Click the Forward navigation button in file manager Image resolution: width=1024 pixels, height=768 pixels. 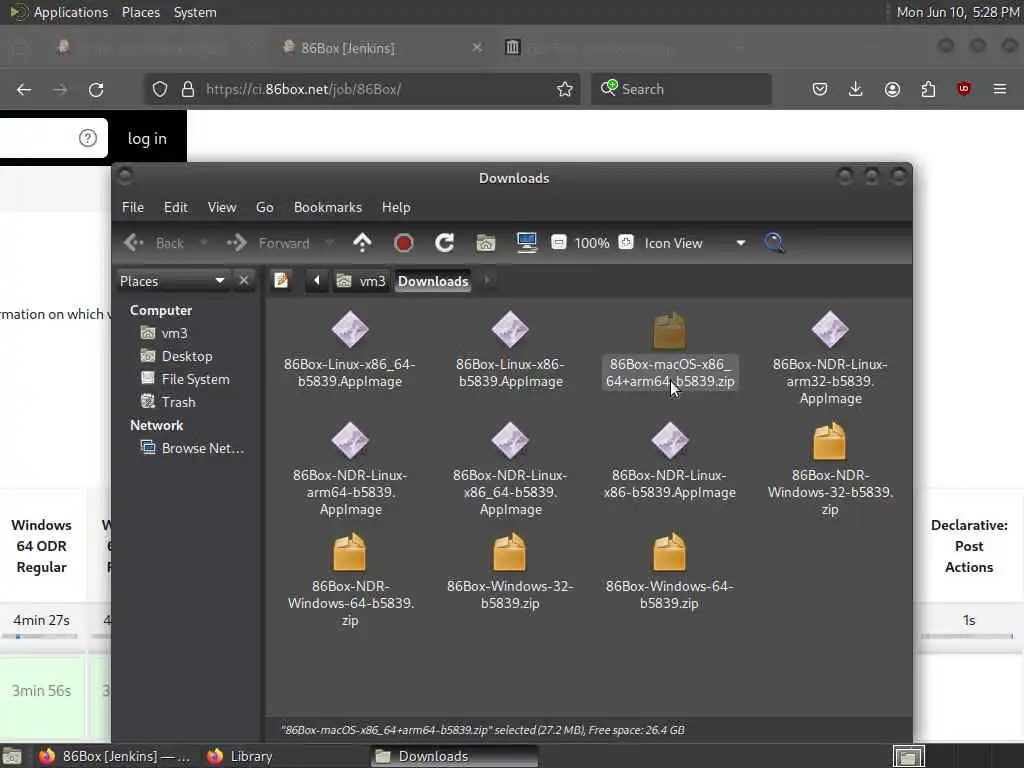coord(268,243)
